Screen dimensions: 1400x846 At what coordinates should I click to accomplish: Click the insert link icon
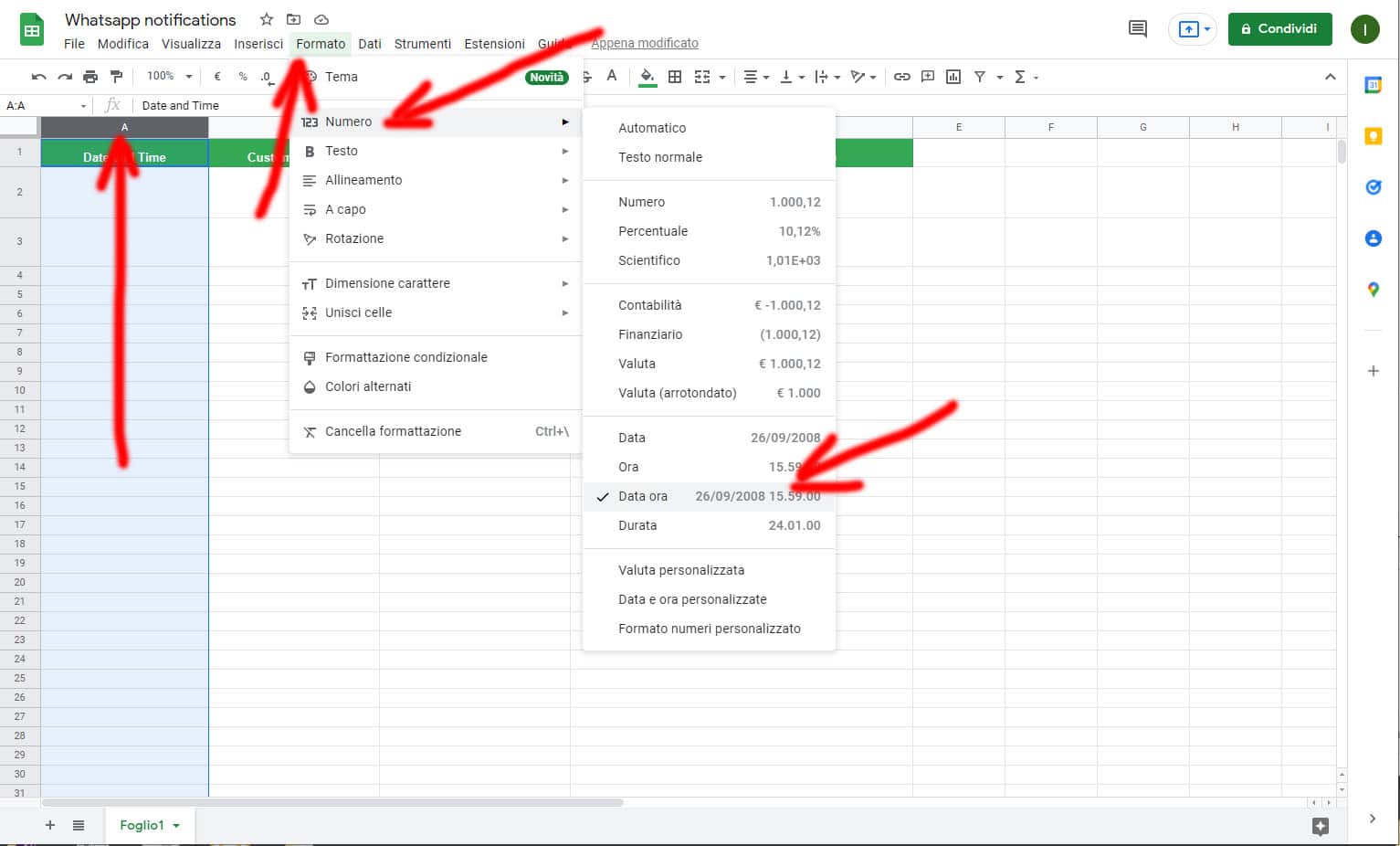point(901,77)
